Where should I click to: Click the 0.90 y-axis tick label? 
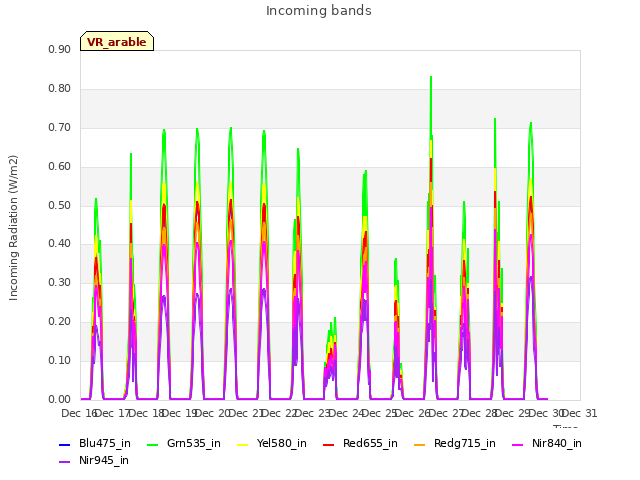tap(60, 49)
